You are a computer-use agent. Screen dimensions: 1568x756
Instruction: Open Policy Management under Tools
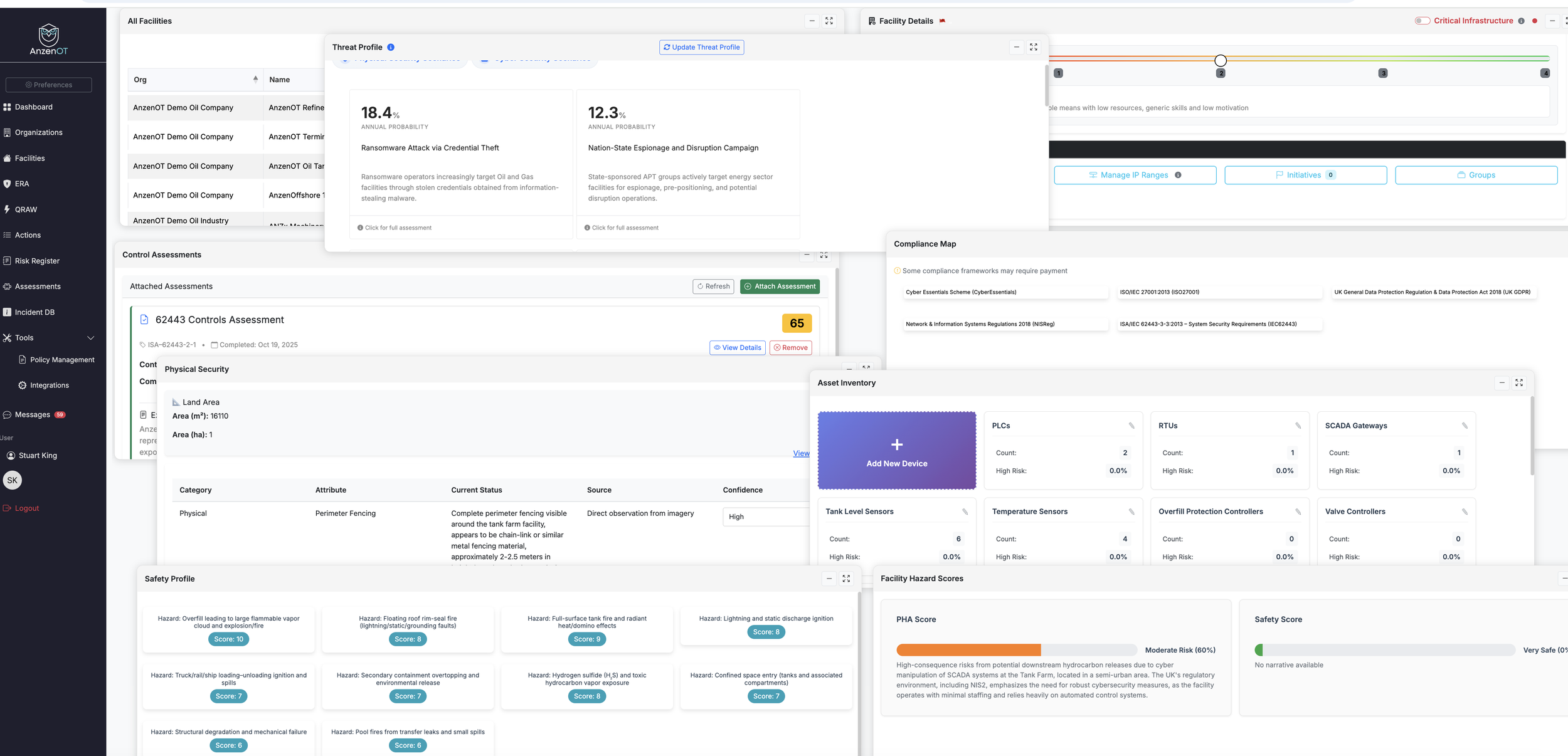(62, 360)
